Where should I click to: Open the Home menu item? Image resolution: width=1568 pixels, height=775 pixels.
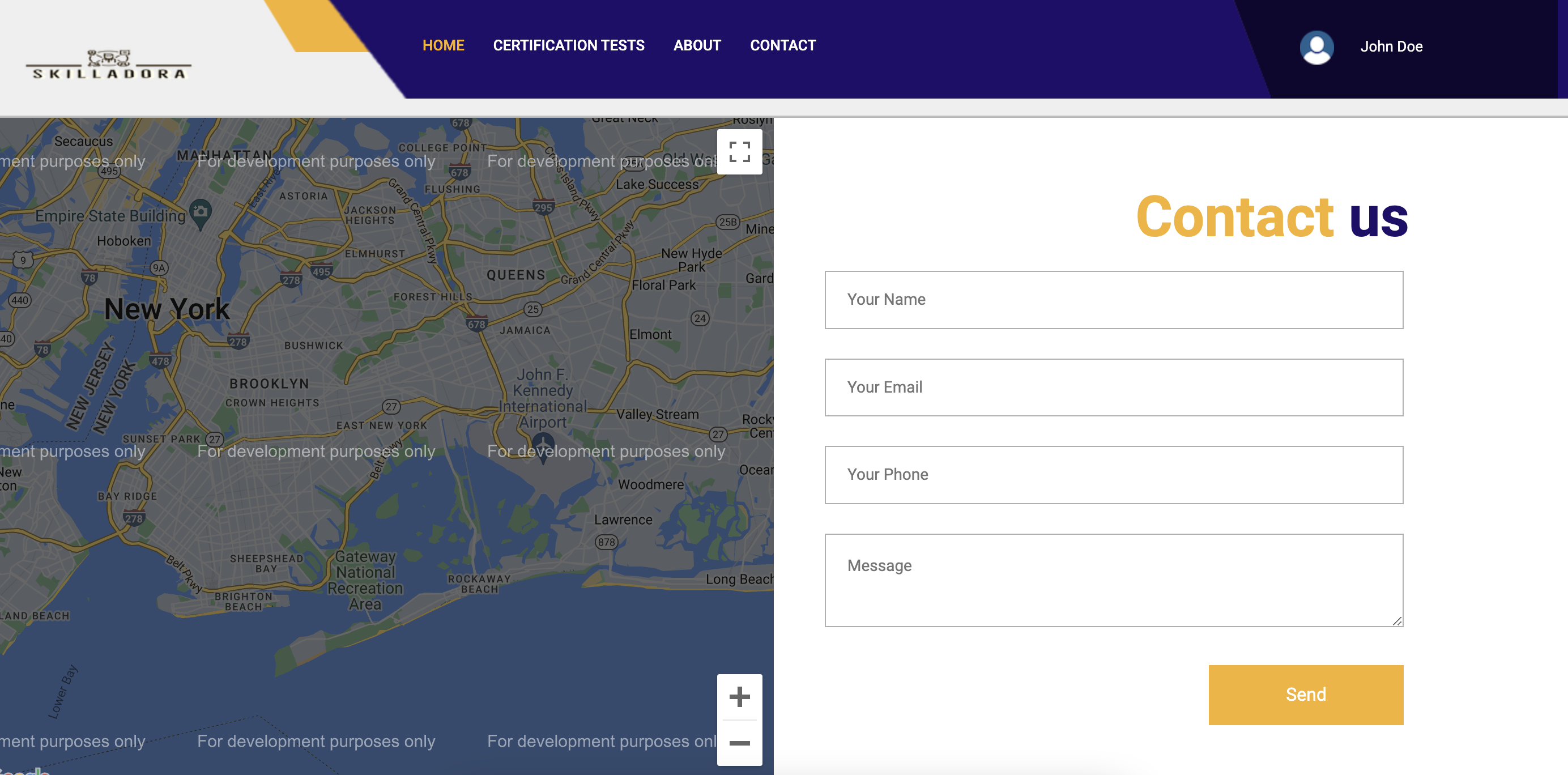pyautogui.click(x=443, y=46)
